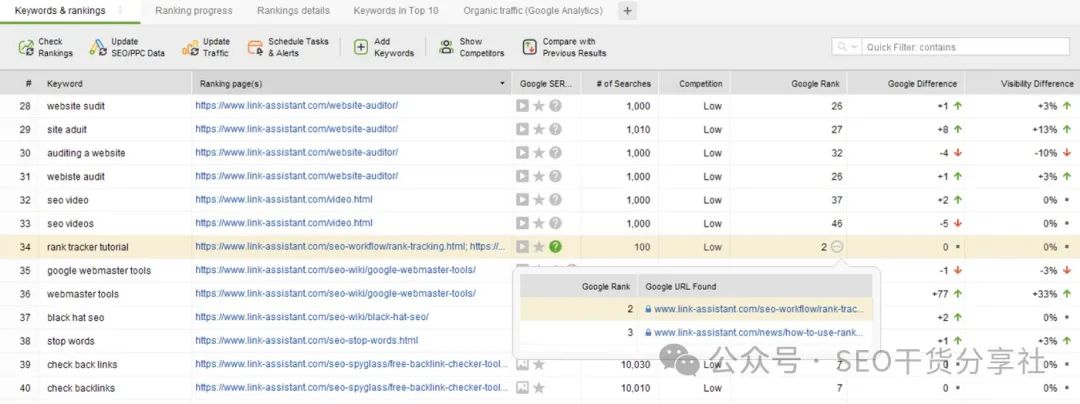This screenshot has width=1080, height=404.
Task: Toggle star on the check backlinks row
Action: (539, 388)
